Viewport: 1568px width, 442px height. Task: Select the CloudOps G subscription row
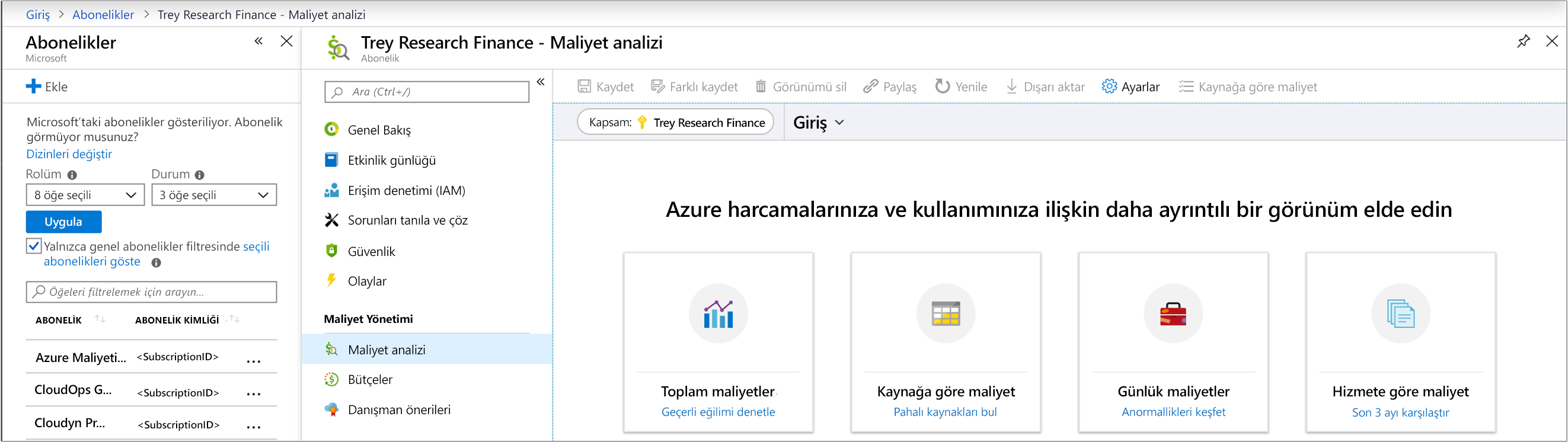click(x=152, y=390)
